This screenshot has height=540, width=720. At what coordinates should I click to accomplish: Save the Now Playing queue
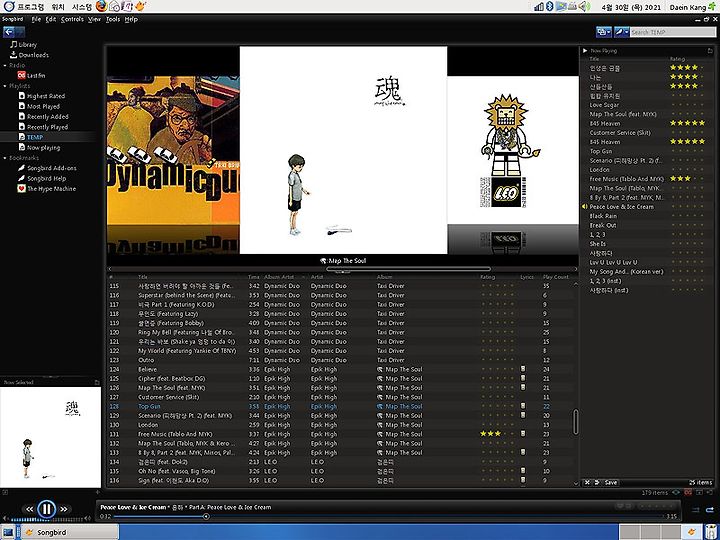coord(610,482)
